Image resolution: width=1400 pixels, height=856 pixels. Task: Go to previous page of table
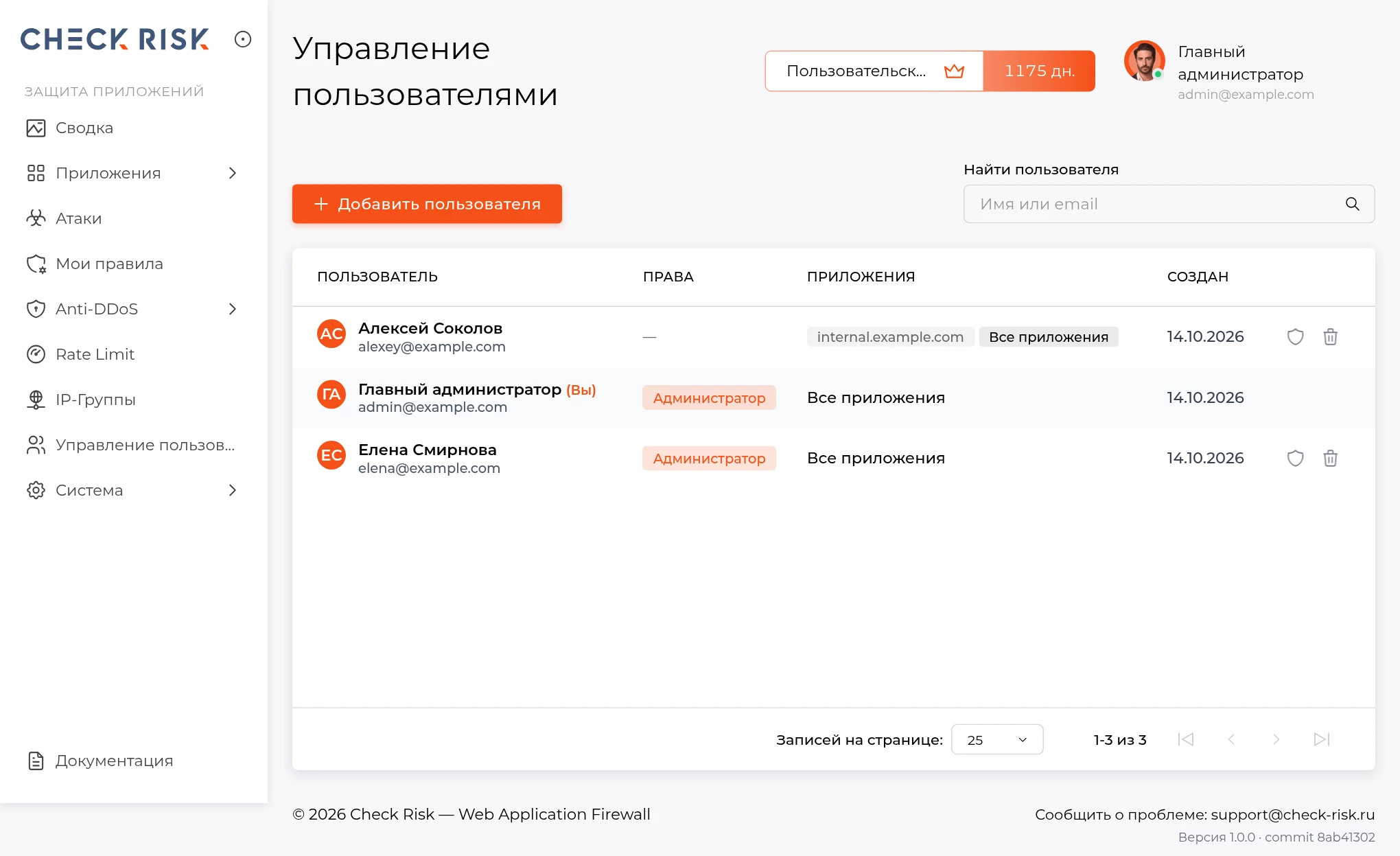(x=1231, y=739)
